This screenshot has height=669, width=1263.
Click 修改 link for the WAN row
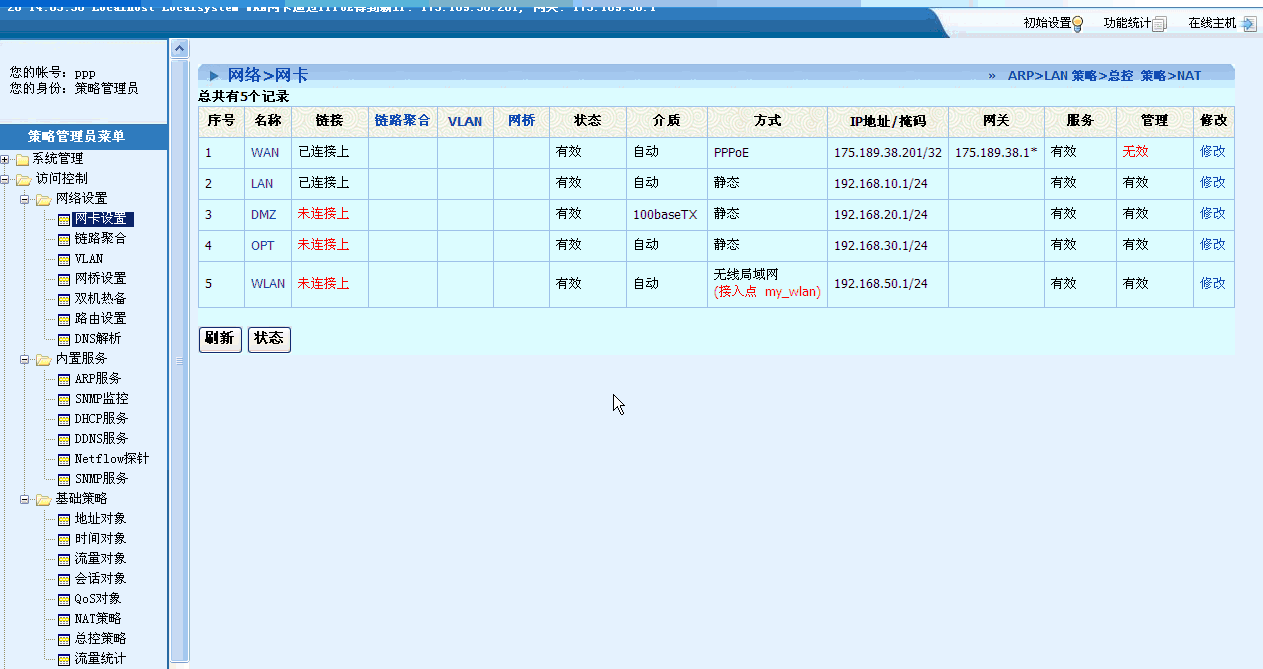tap(1212, 152)
